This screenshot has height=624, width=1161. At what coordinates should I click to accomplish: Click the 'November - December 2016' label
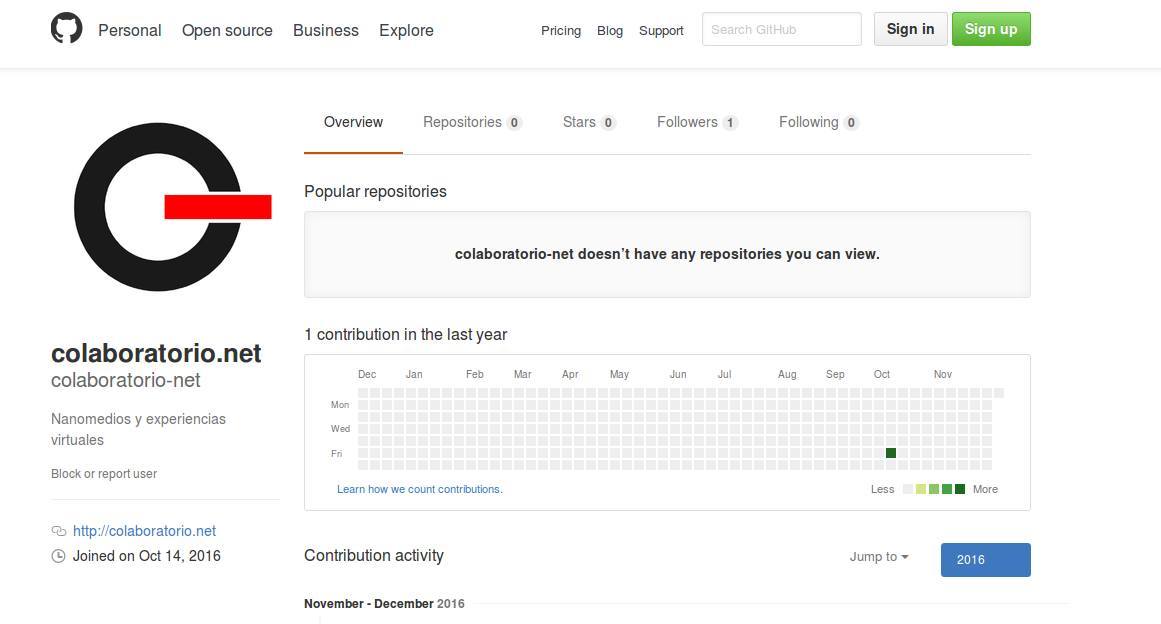[x=384, y=603]
